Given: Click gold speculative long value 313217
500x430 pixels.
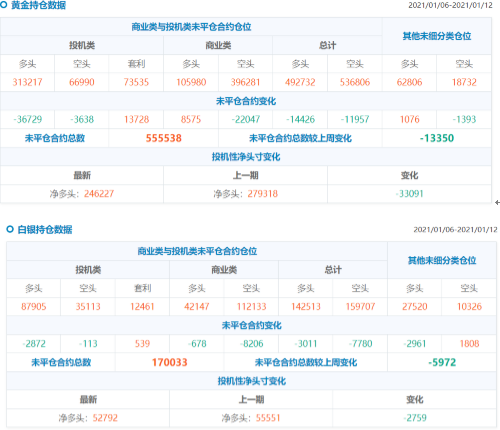Looking at the screenshot, I should pyautogui.click(x=27, y=82).
